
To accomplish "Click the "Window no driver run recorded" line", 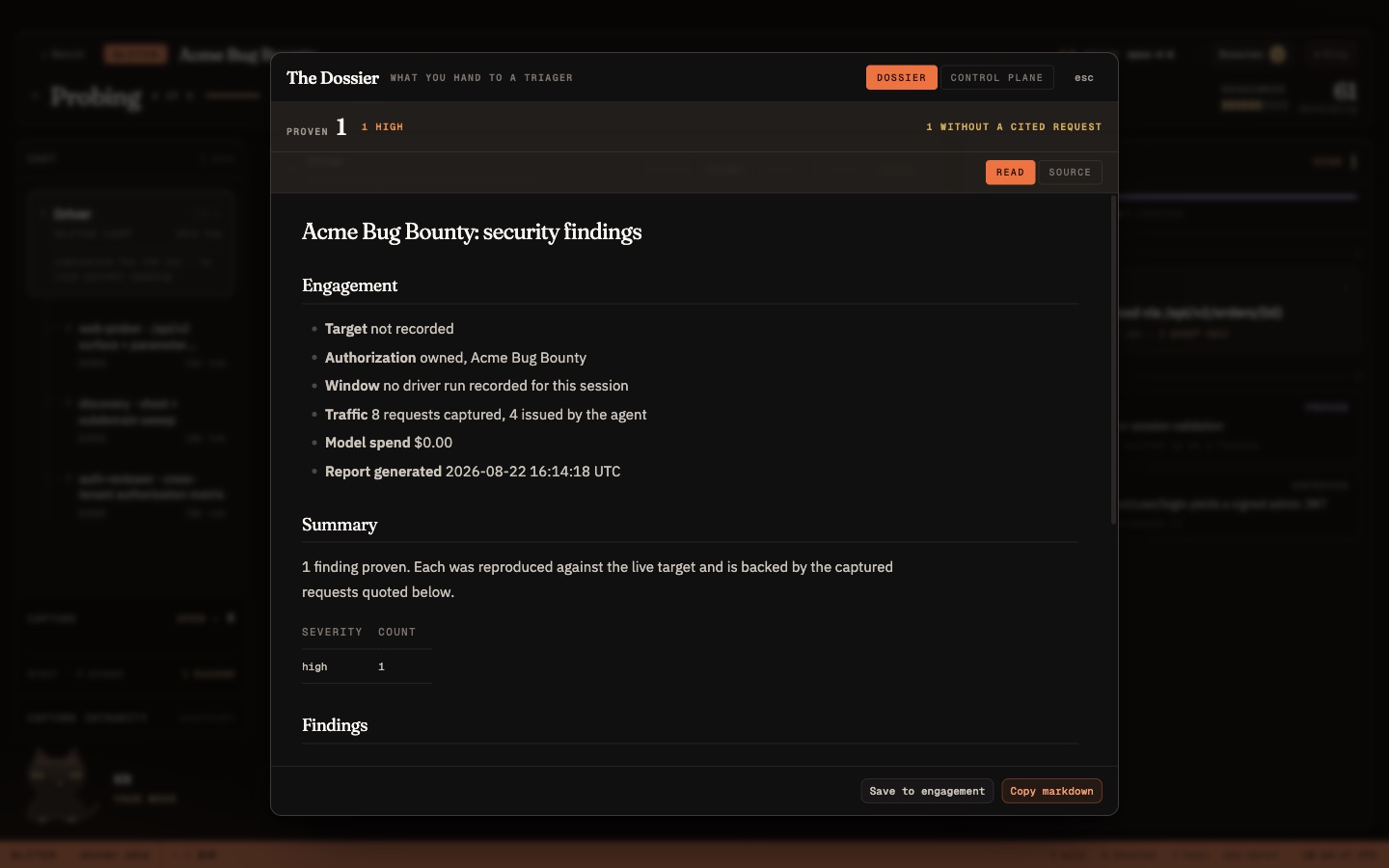I will click(477, 386).
